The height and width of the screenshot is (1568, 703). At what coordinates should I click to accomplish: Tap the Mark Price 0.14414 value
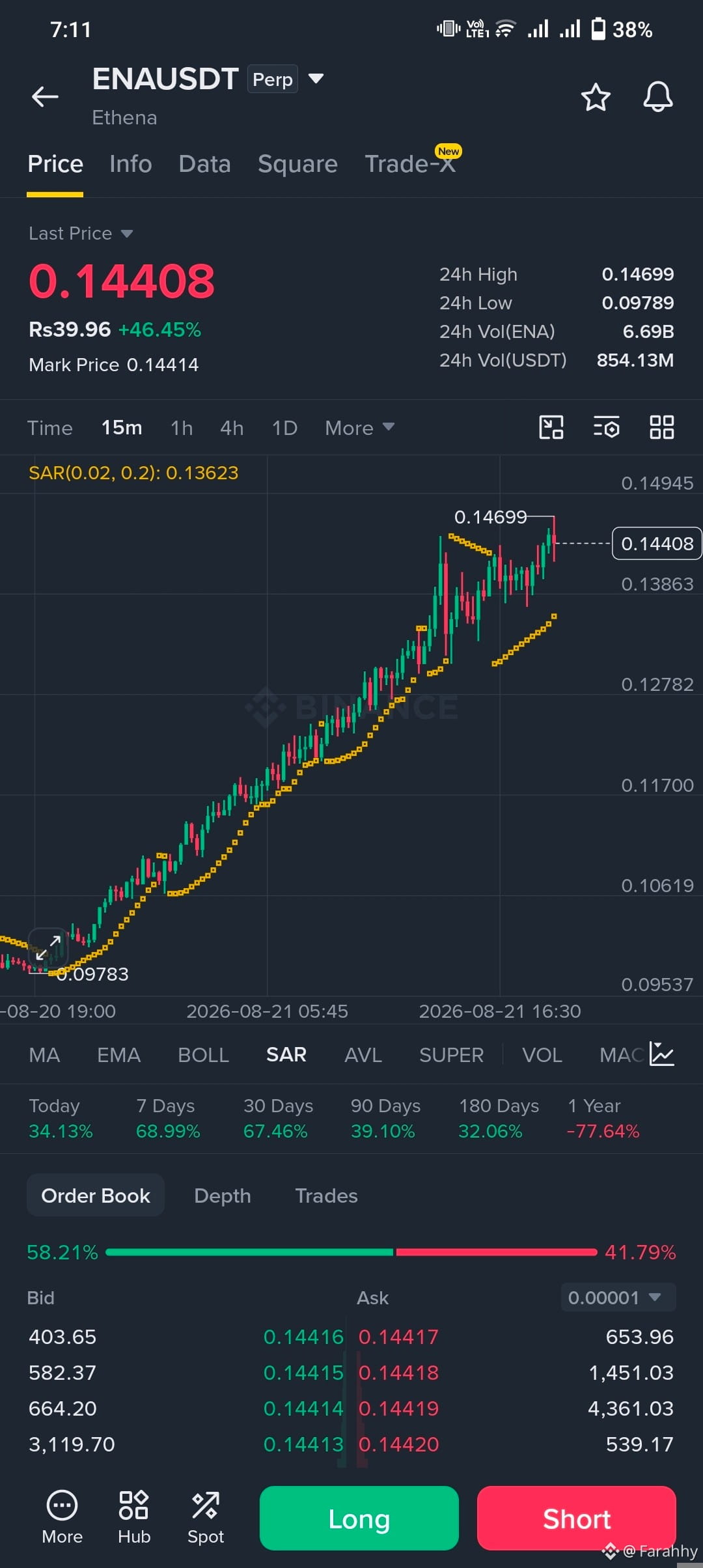point(163,365)
